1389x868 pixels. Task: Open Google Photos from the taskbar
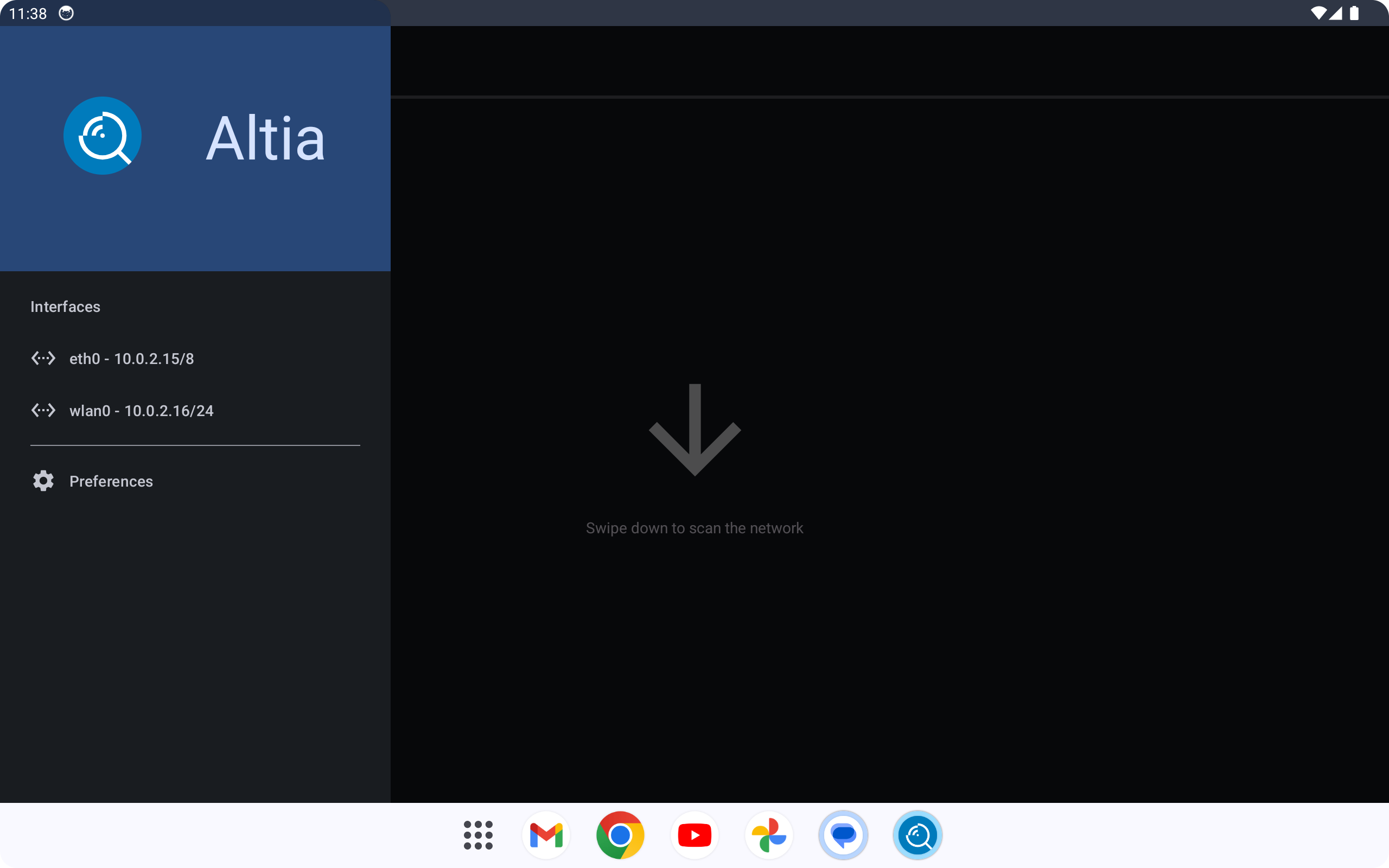(768, 835)
